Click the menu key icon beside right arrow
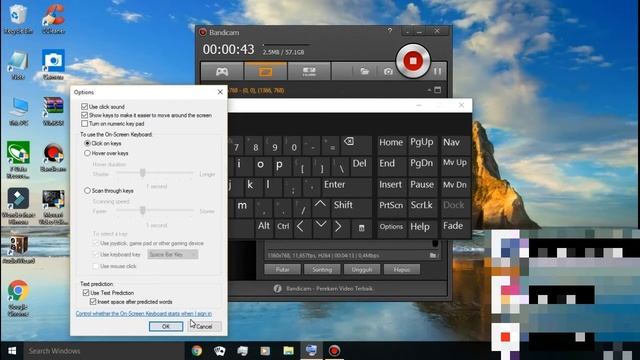The image size is (640, 360). point(362,229)
